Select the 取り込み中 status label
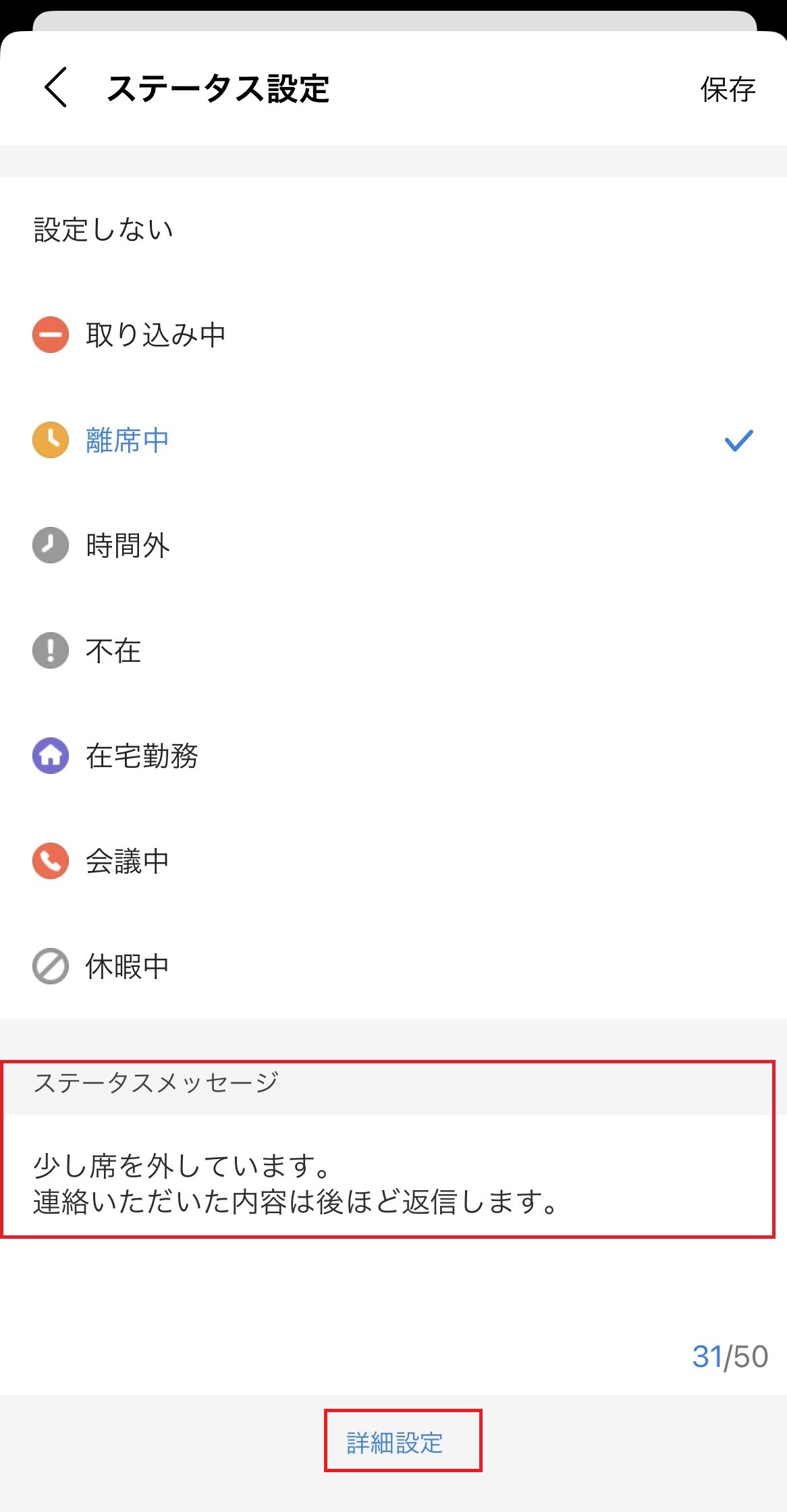This screenshot has height=1512, width=787. (x=156, y=335)
